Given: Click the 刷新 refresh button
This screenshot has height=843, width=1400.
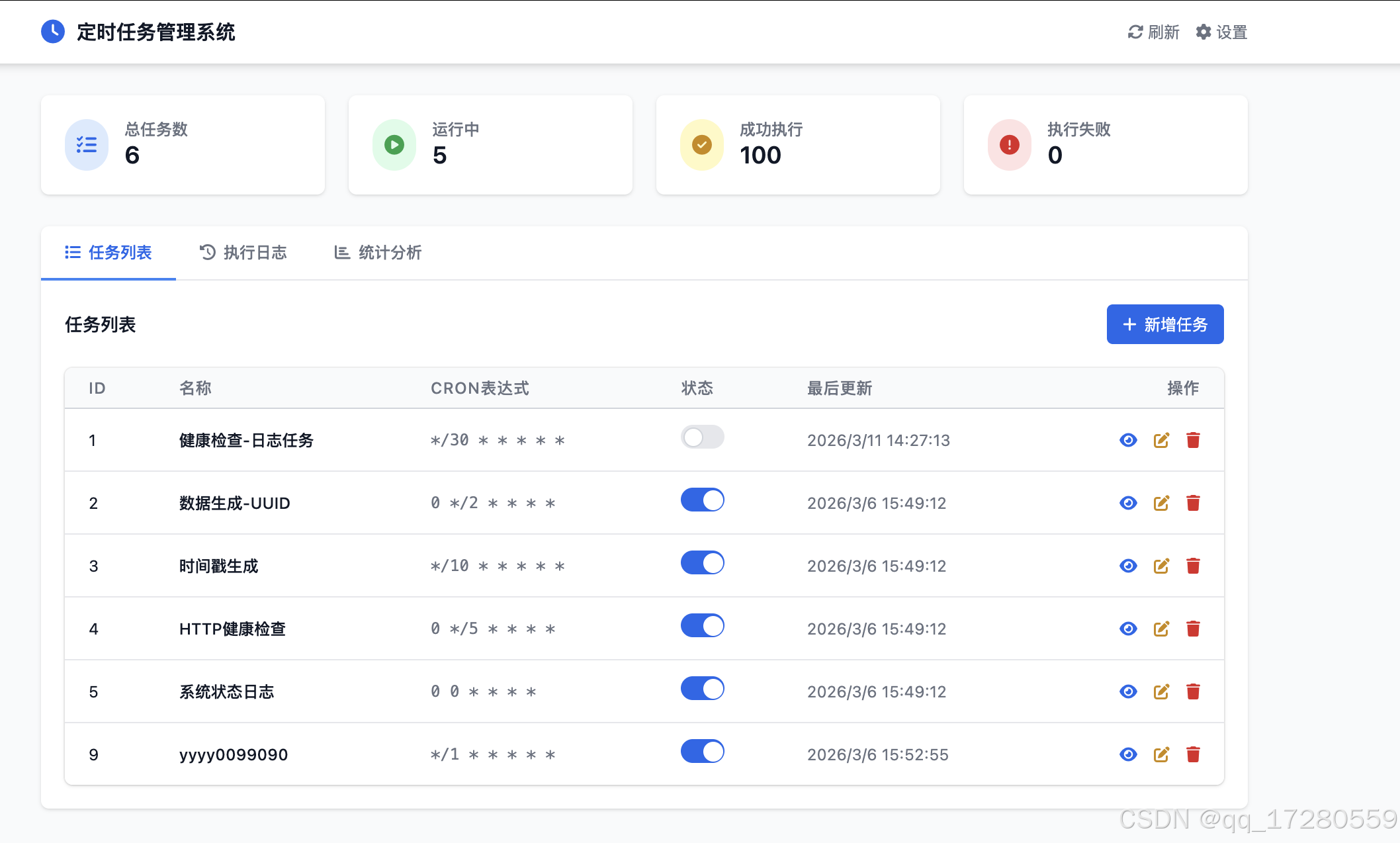Looking at the screenshot, I should pyautogui.click(x=1153, y=32).
